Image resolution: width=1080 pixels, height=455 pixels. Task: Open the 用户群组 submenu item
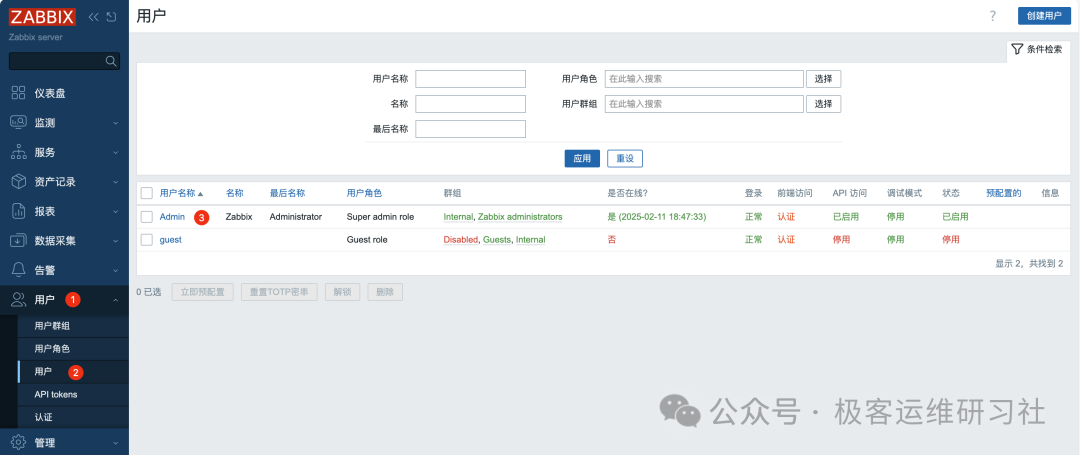52,326
